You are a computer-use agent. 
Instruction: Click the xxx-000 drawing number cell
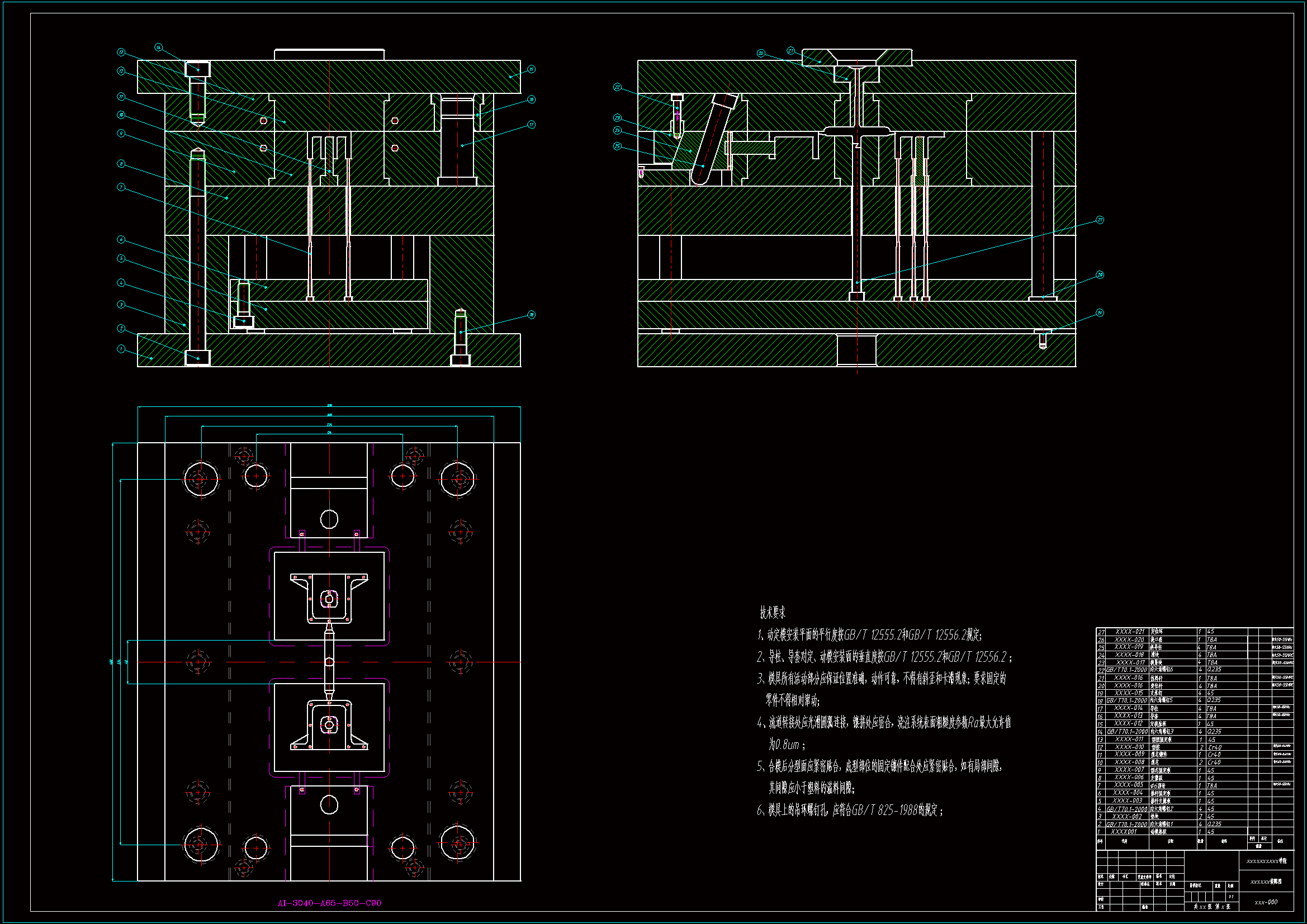pos(1266,902)
